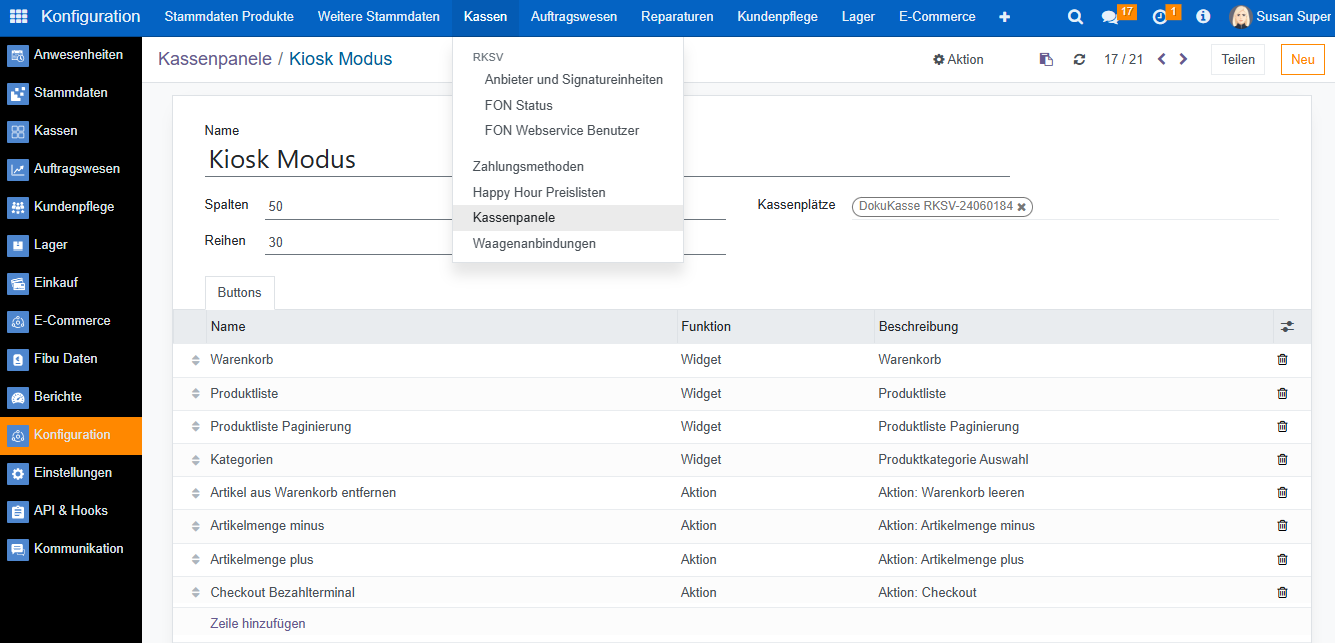The width and height of the screenshot is (1335, 643).
Task: Click the refresh icon
Action: (x=1079, y=60)
